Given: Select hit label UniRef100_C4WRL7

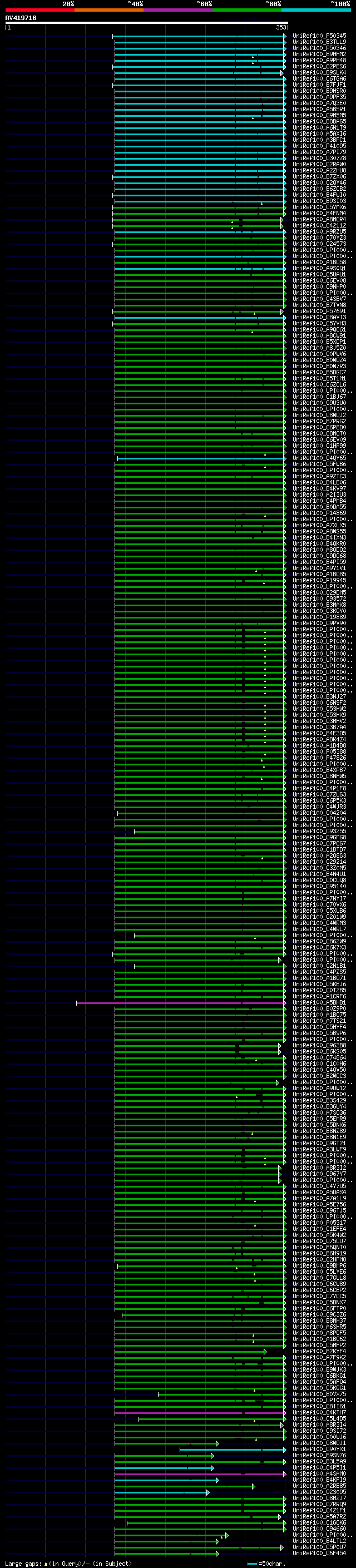Looking at the screenshot, I should (319, 929).
